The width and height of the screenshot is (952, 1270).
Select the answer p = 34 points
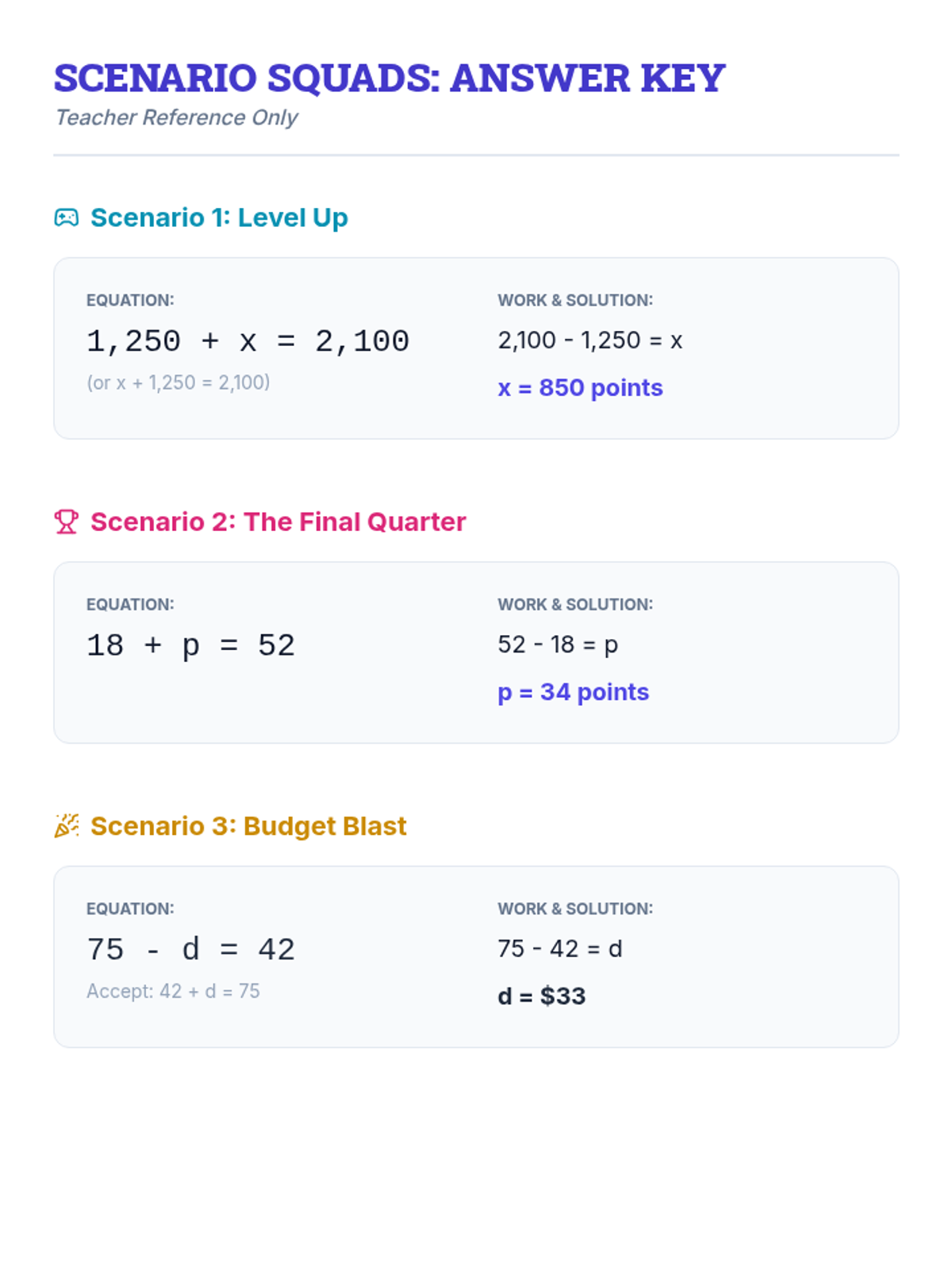tap(573, 692)
